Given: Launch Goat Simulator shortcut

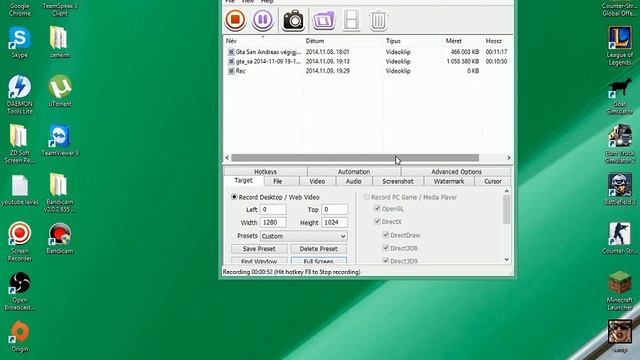Looking at the screenshot, I should click(620, 96).
